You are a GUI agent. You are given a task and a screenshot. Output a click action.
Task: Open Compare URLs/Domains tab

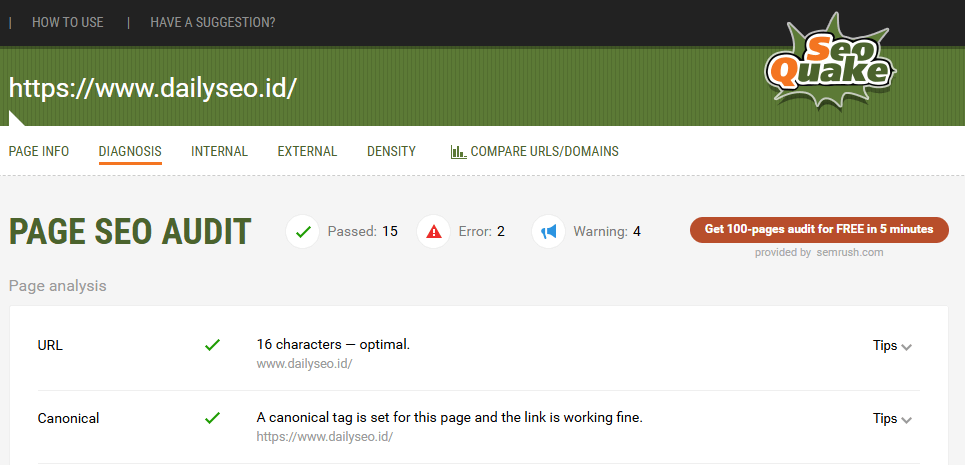click(535, 151)
